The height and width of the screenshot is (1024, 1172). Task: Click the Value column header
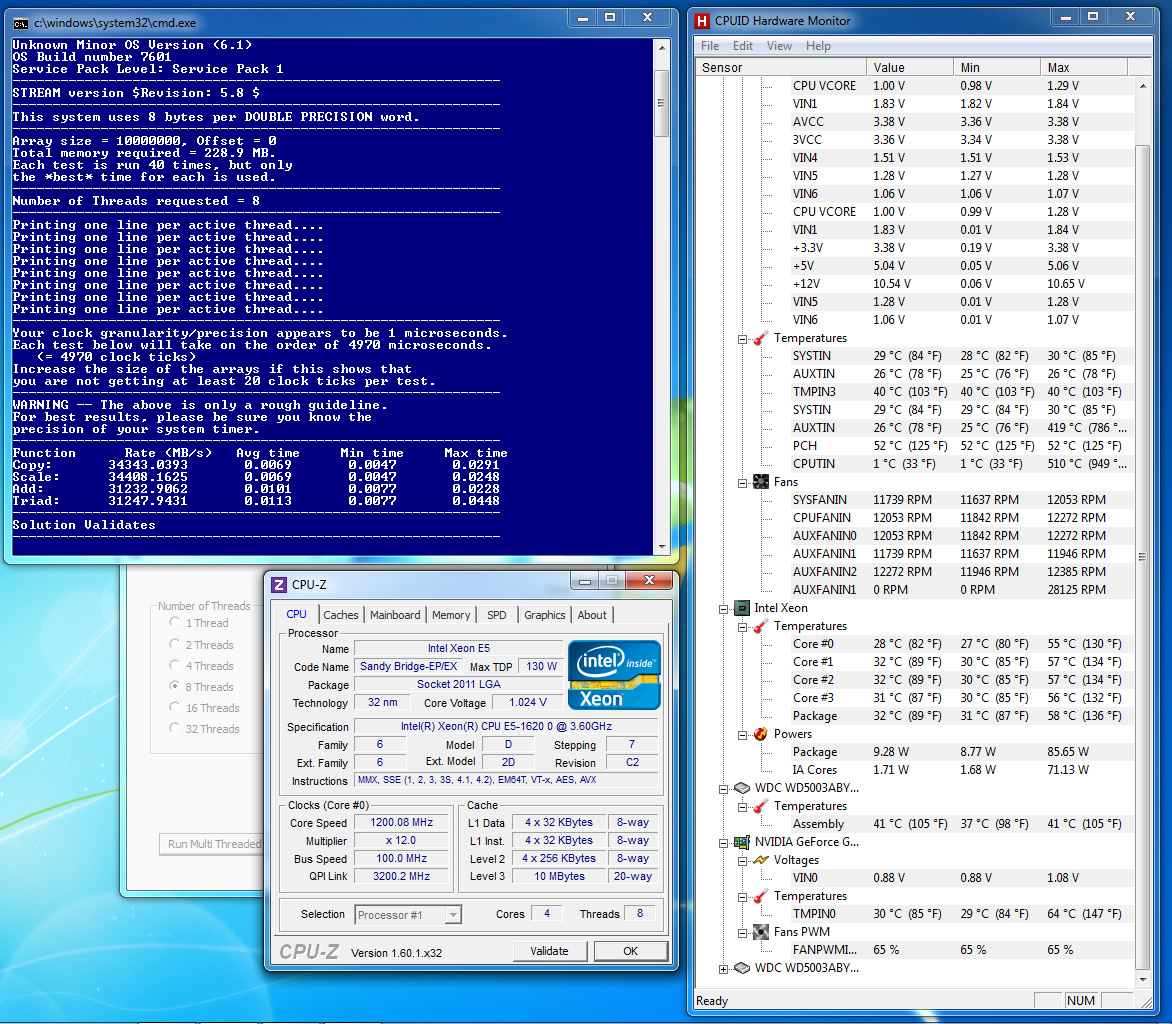[x=910, y=67]
